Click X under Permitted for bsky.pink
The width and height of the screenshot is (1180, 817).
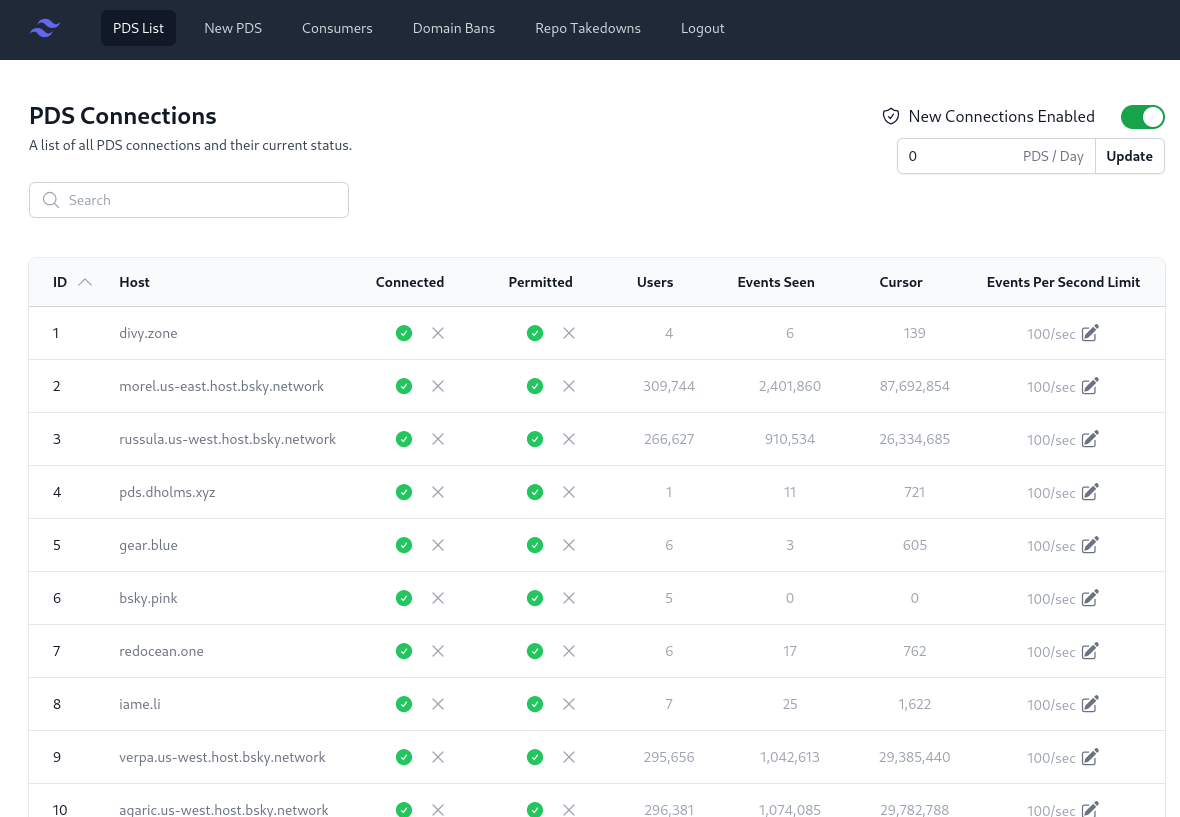pos(569,598)
